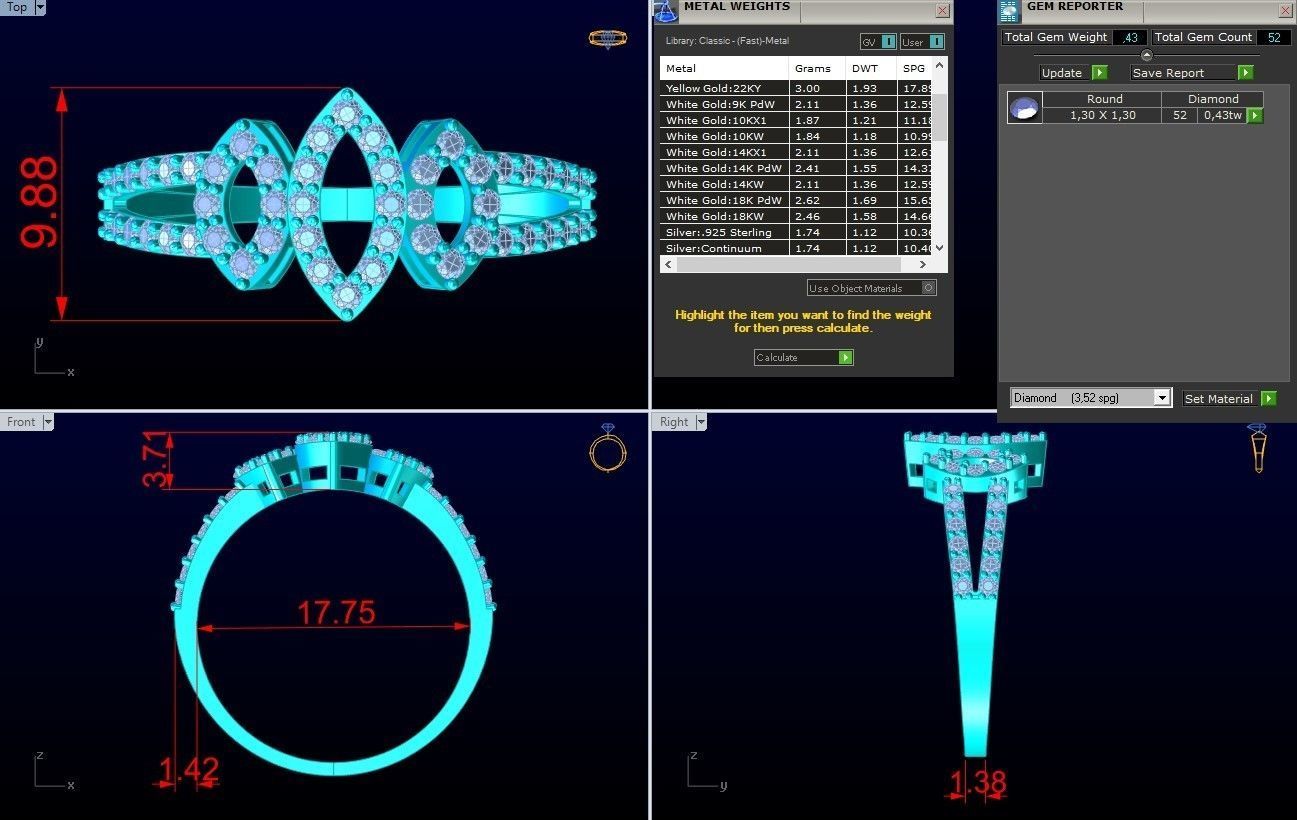Select the White Gold:10KX1 row

[x=796, y=120]
